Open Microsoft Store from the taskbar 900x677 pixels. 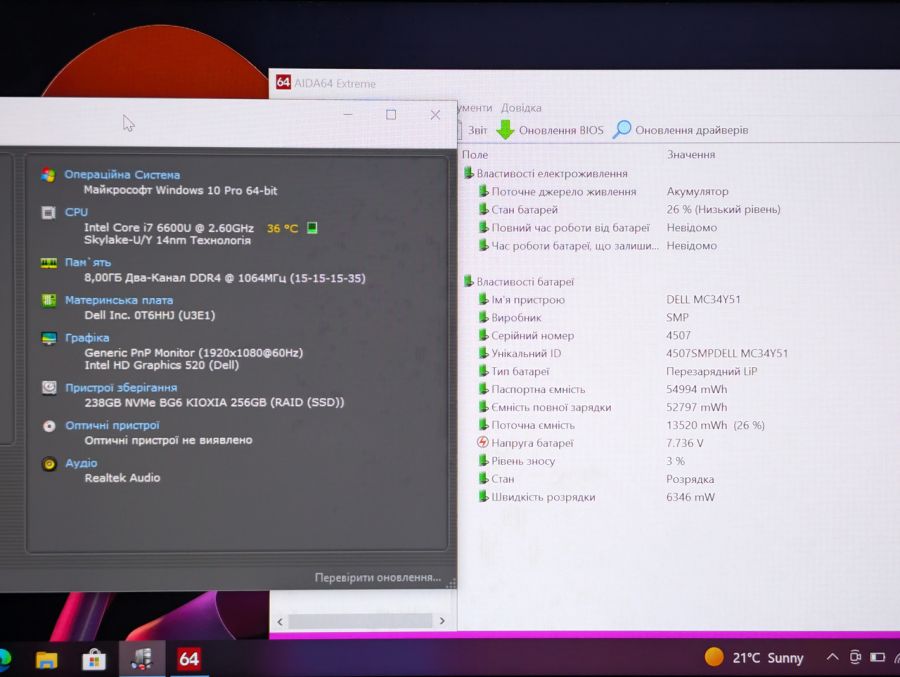click(94, 660)
